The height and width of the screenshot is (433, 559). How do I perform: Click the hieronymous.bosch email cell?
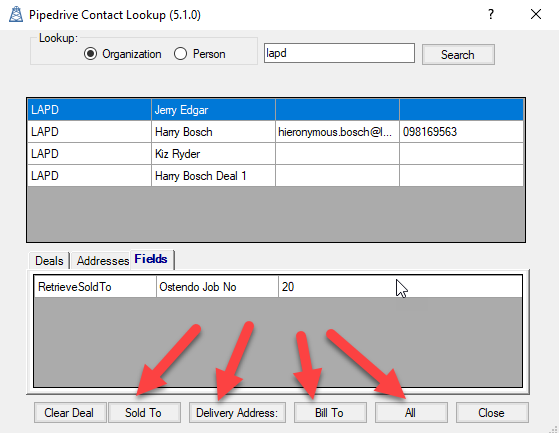(x=337, y=132)
